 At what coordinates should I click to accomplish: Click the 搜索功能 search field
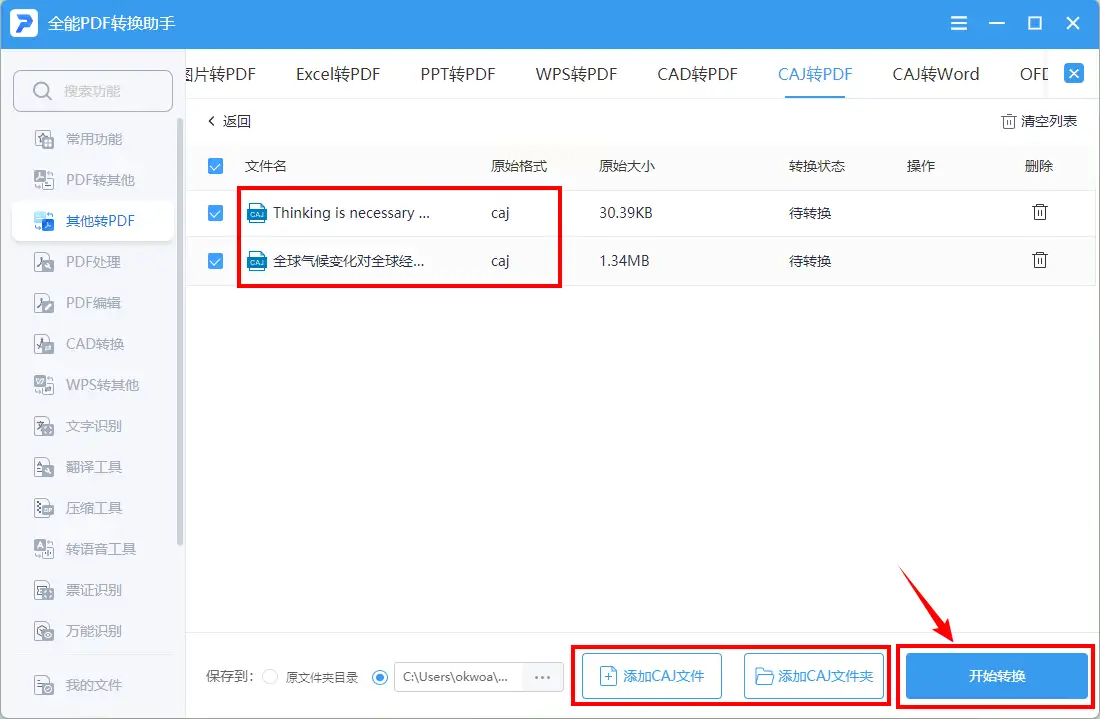[x=93, y=91]
